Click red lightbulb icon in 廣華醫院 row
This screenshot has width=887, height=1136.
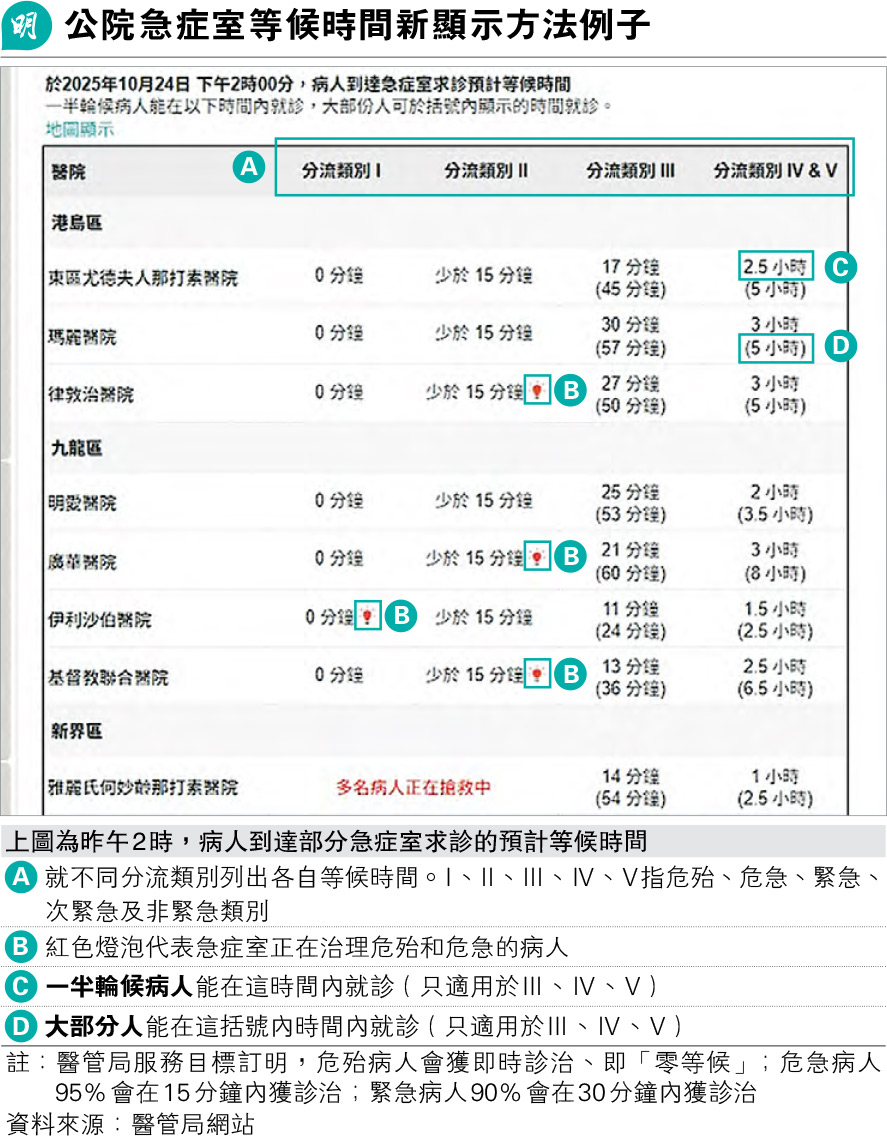pyautogui.click(x=537, y=556)
